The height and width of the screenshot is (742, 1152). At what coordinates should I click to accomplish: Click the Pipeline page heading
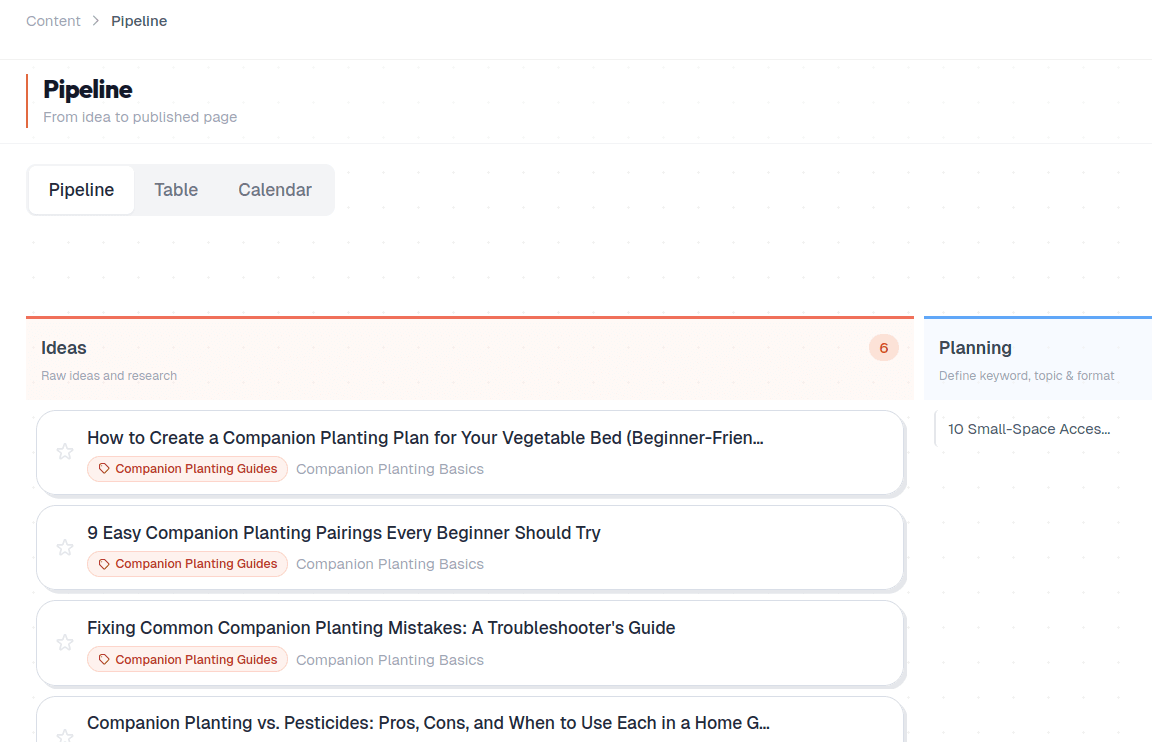tap(88, 90)
